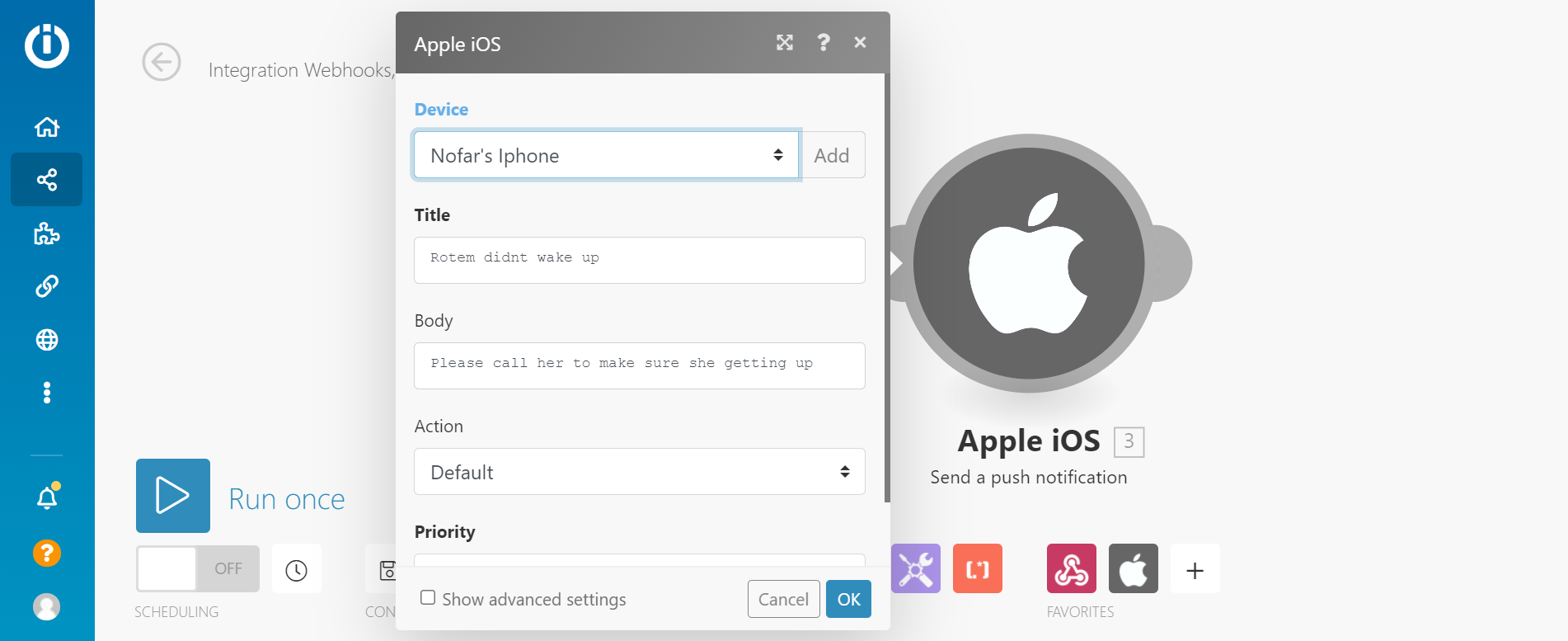1568x641 pixels.
Task: Open the Device dropdown Nofar's Iphone
Action: coord(607,155)
